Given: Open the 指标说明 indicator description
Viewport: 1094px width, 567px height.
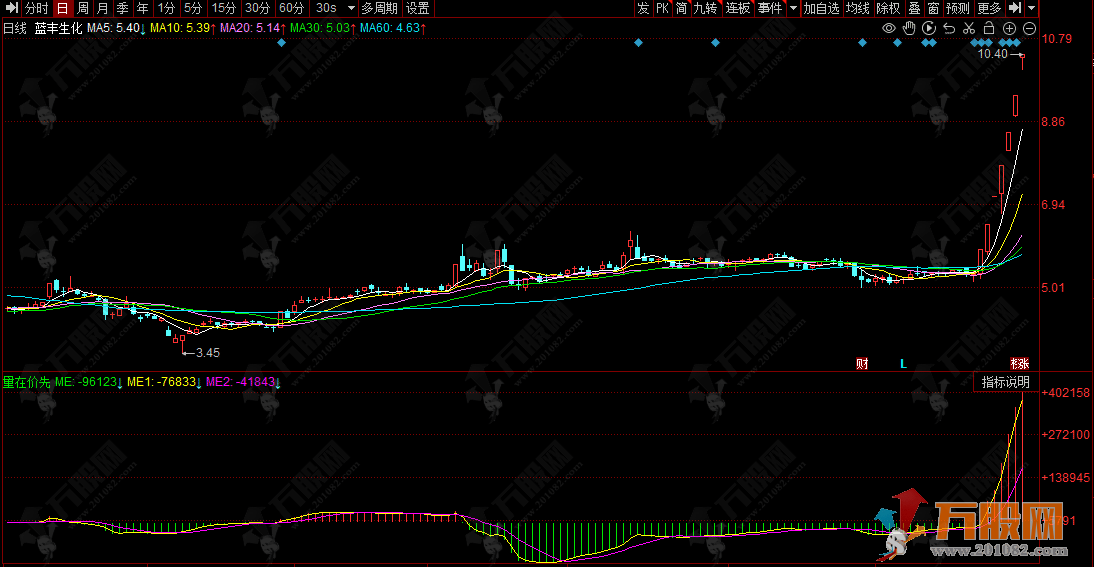Looking at the screenshot, I should [x=1005, y=382].
